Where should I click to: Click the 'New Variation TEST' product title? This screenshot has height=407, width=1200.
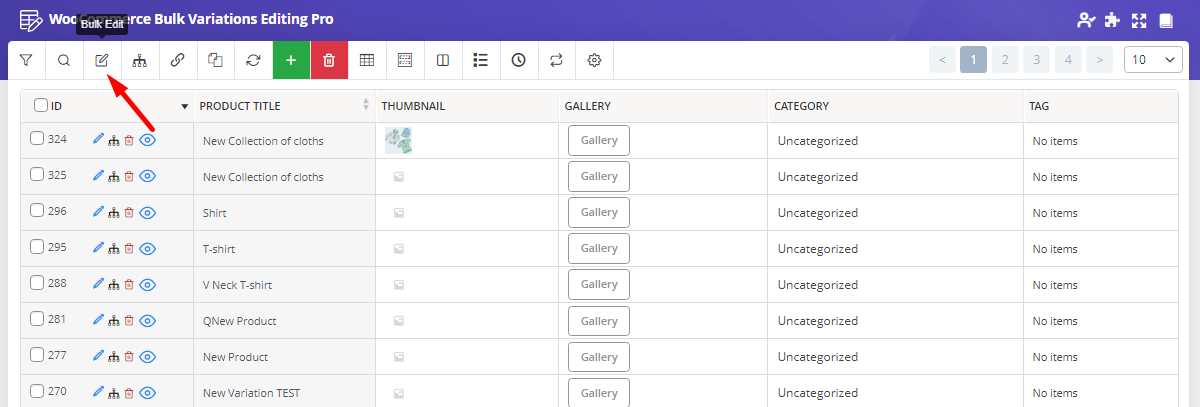pyautogui.click(x=252, y=393)
